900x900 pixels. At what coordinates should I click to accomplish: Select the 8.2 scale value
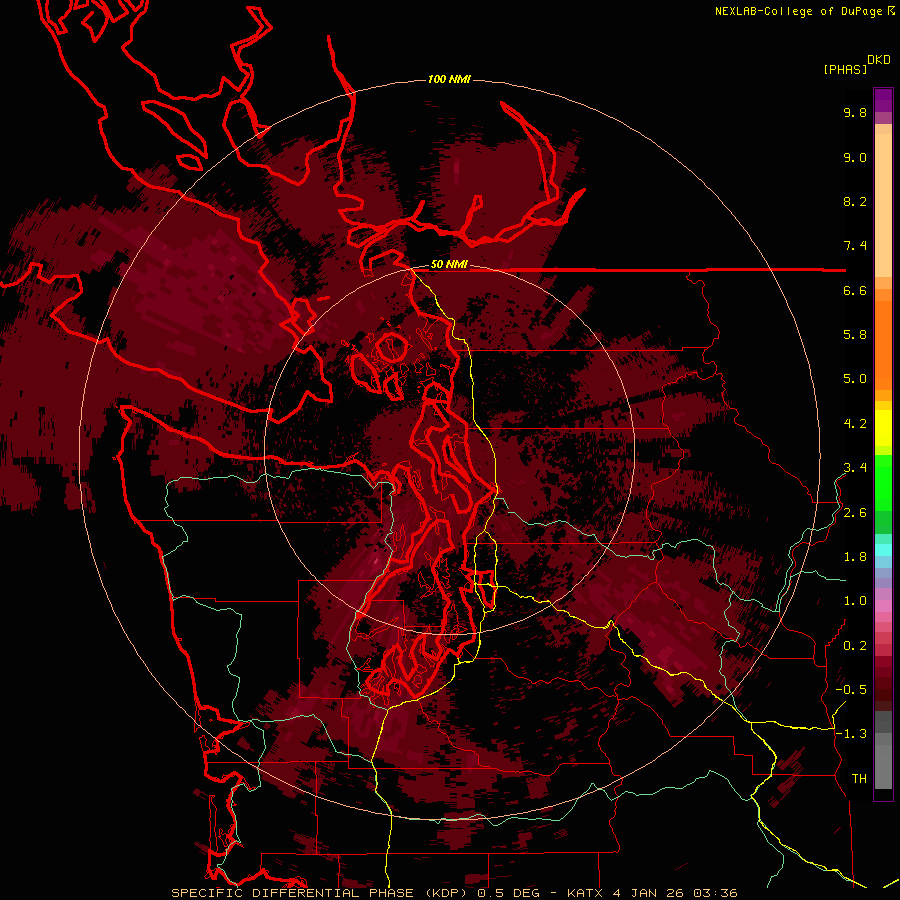tap(855, 201)
